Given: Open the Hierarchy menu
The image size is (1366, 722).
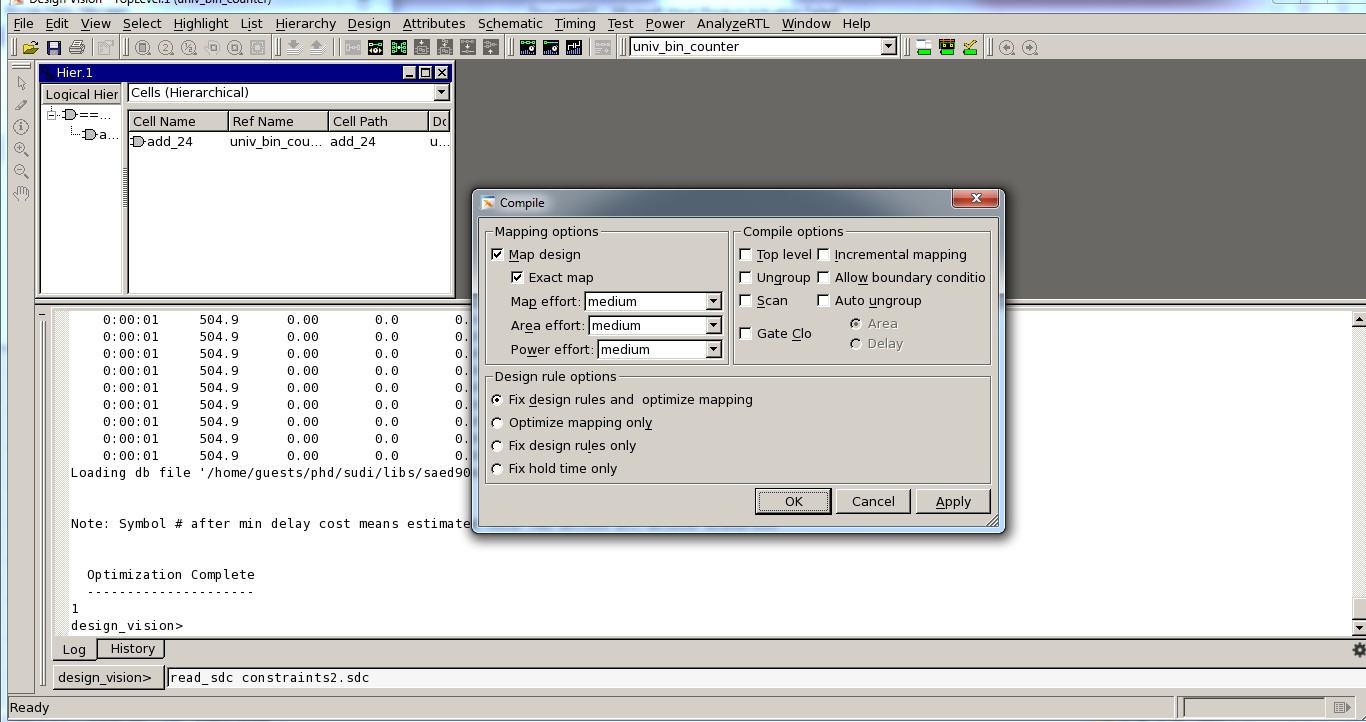Looking at the screenshot, I should [x=305, y=23].
